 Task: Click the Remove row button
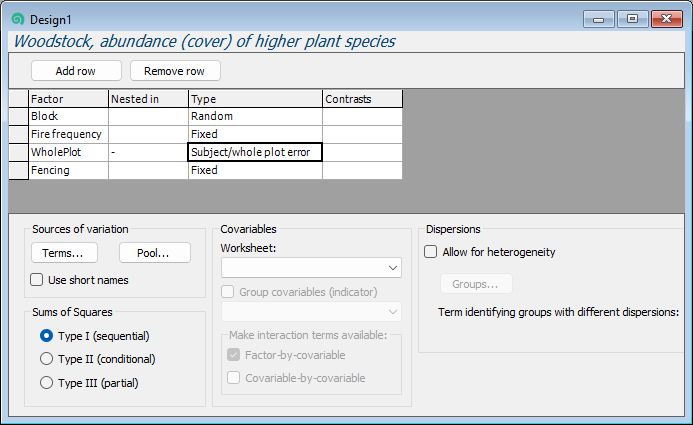click(175, 71)
